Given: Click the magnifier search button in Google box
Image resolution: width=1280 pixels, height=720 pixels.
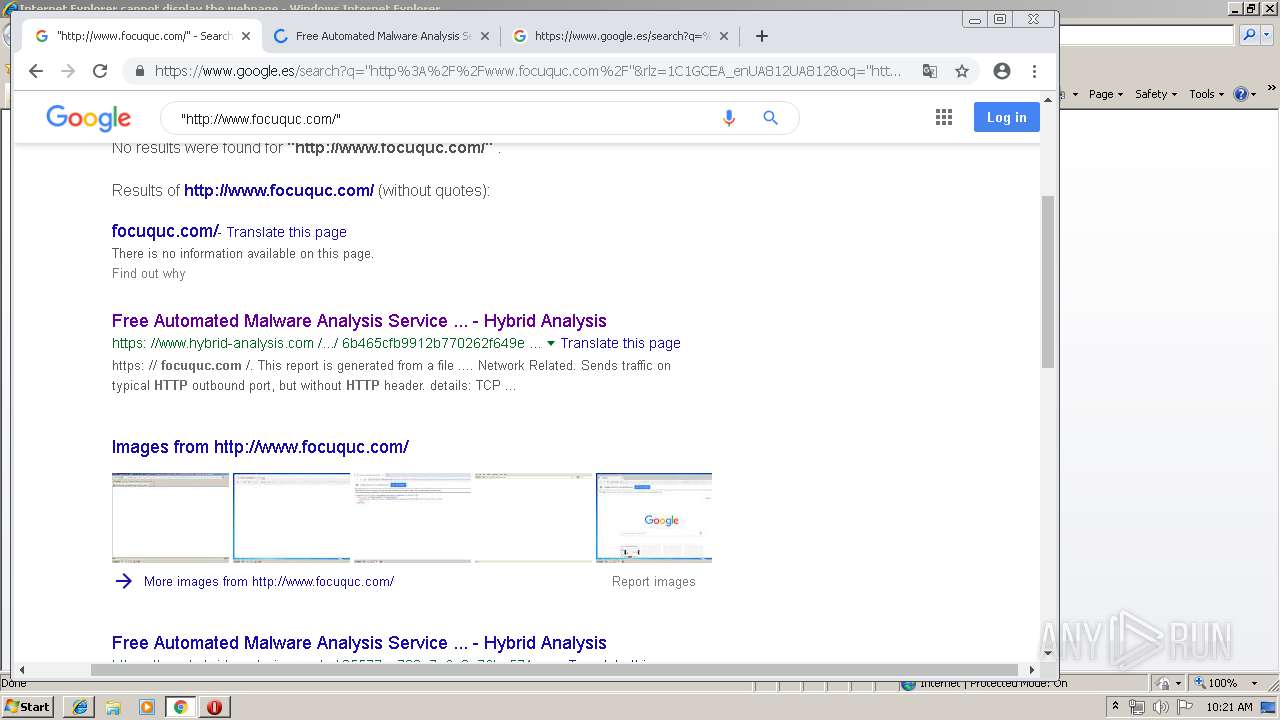Looking at the screenshot, I should [x=770, y=118].
